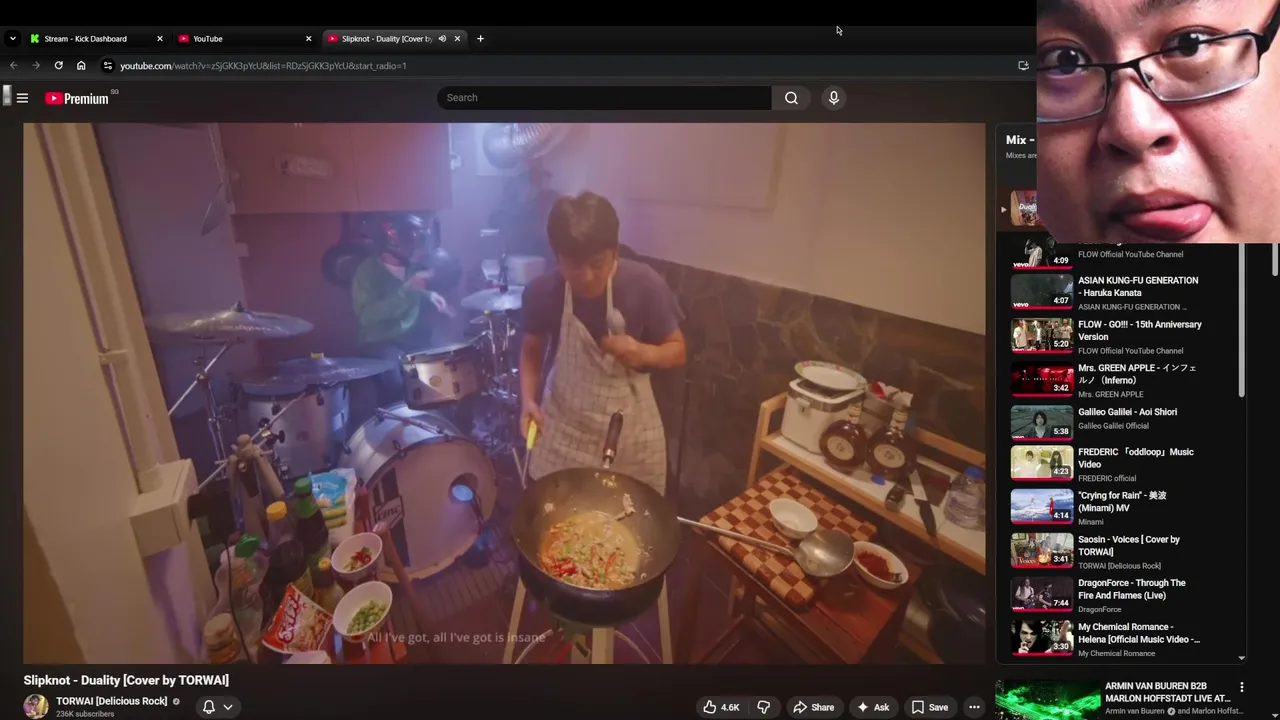Click the 4:23 oddloop thumbnail
Viewport: 1280px width, 720px height.
pos(1041,463)
